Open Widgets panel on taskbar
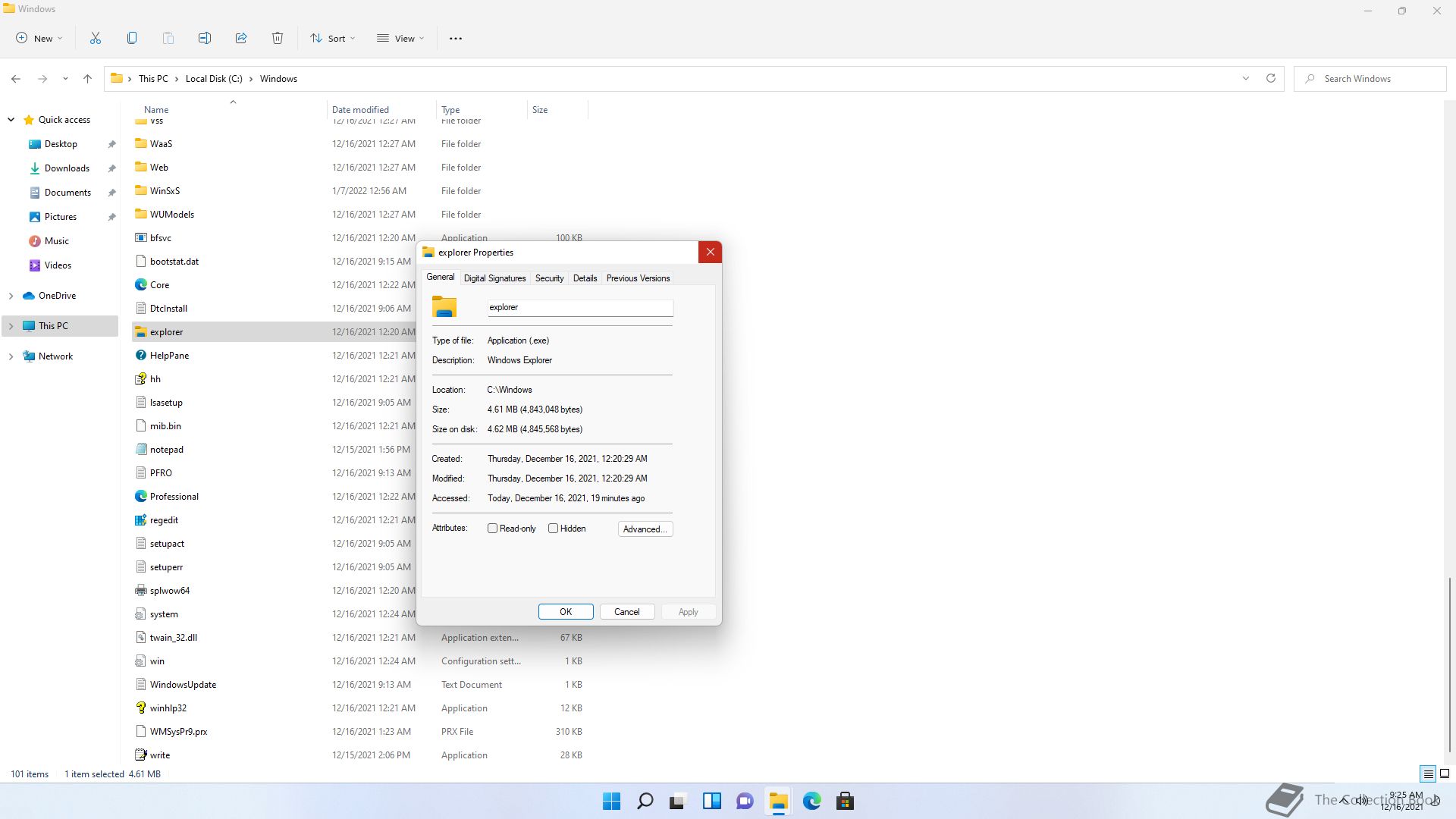 711,801
